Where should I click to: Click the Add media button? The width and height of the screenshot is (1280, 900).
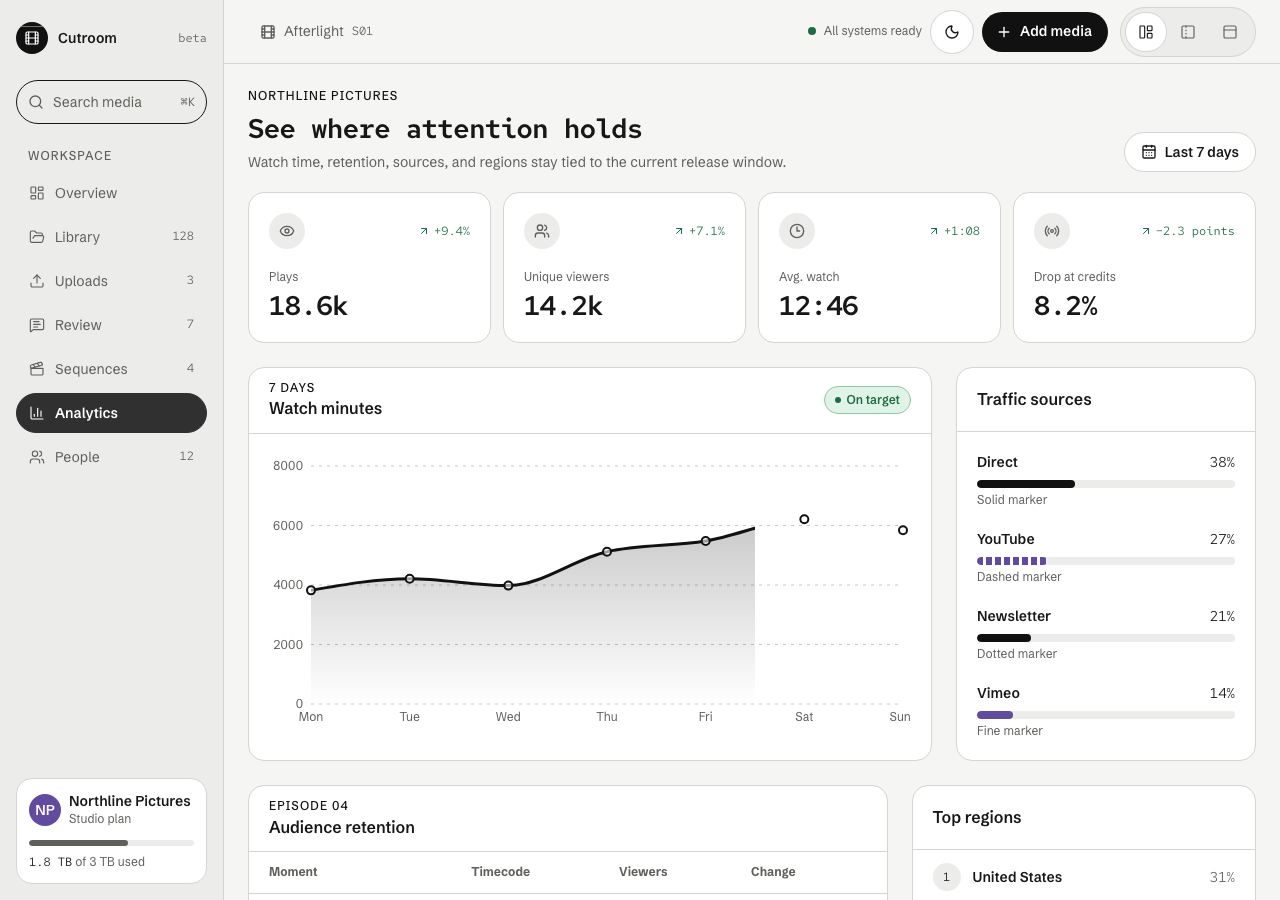point(1045,32)
